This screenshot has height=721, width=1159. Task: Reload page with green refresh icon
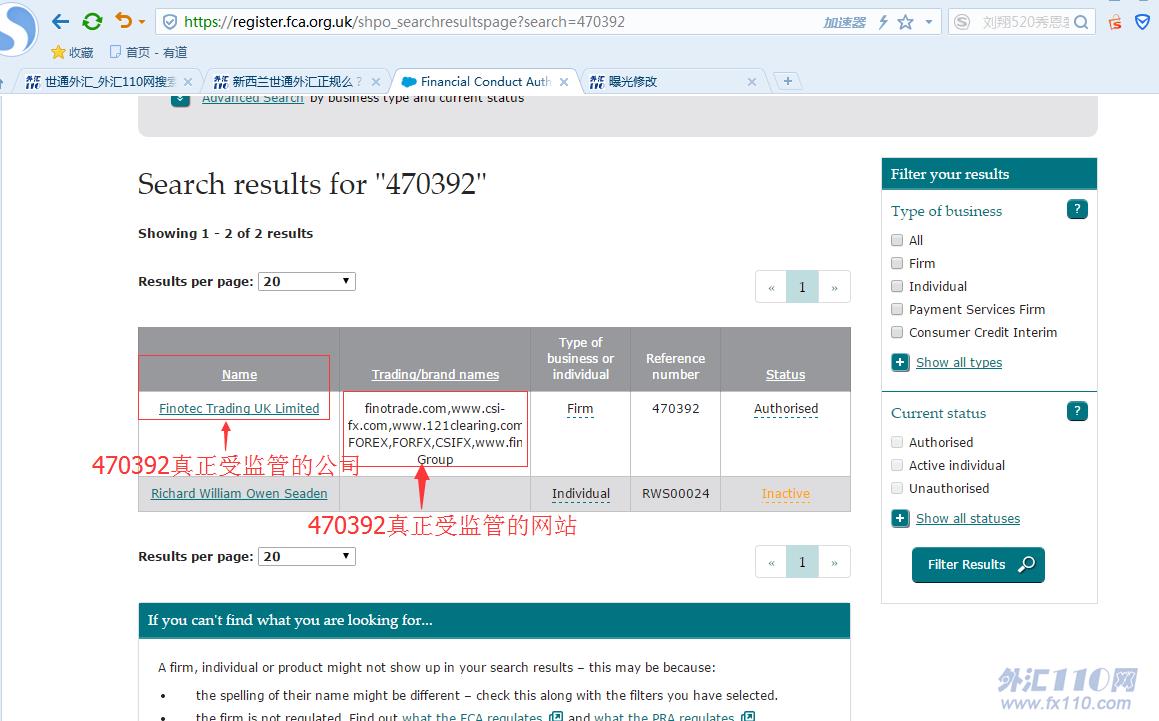[92, 21]
